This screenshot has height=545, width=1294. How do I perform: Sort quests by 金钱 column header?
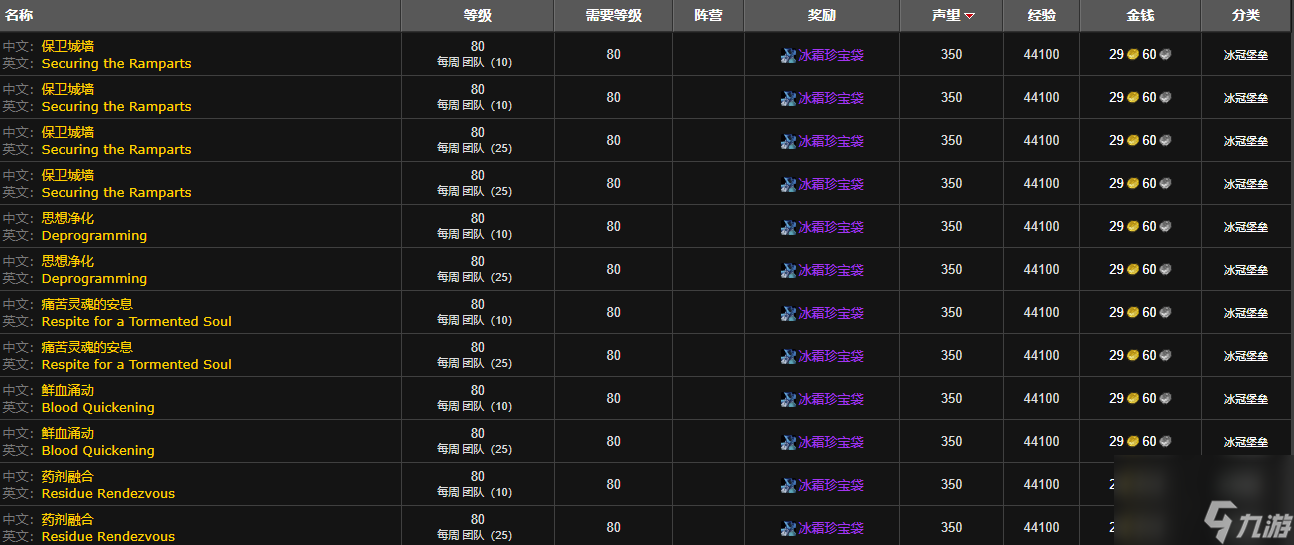(1139, 15)
